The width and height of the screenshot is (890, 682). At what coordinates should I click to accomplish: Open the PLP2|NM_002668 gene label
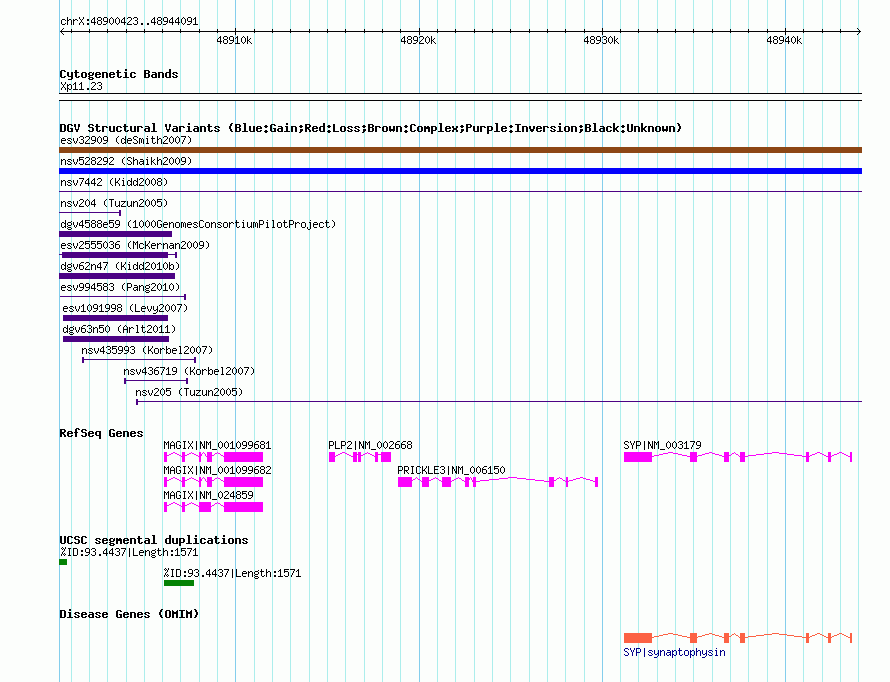click(370, 445)
